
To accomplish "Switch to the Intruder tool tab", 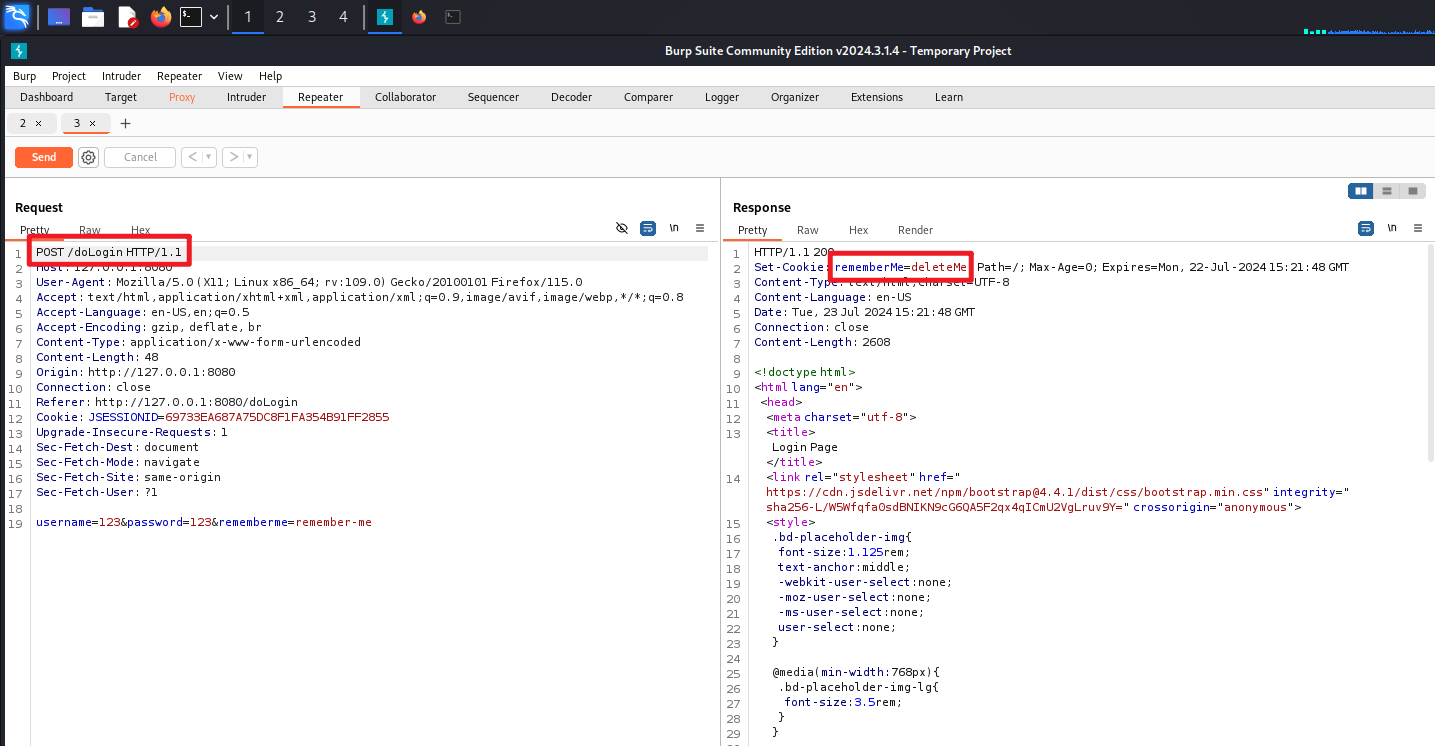I will point(246,97).
